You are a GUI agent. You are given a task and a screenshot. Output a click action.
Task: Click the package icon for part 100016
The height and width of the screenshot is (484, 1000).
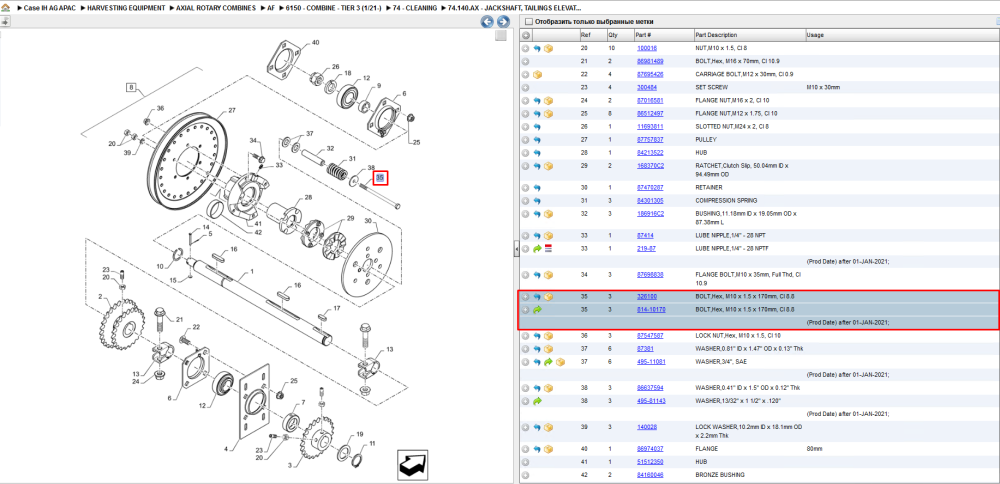[x=548, y=48]
